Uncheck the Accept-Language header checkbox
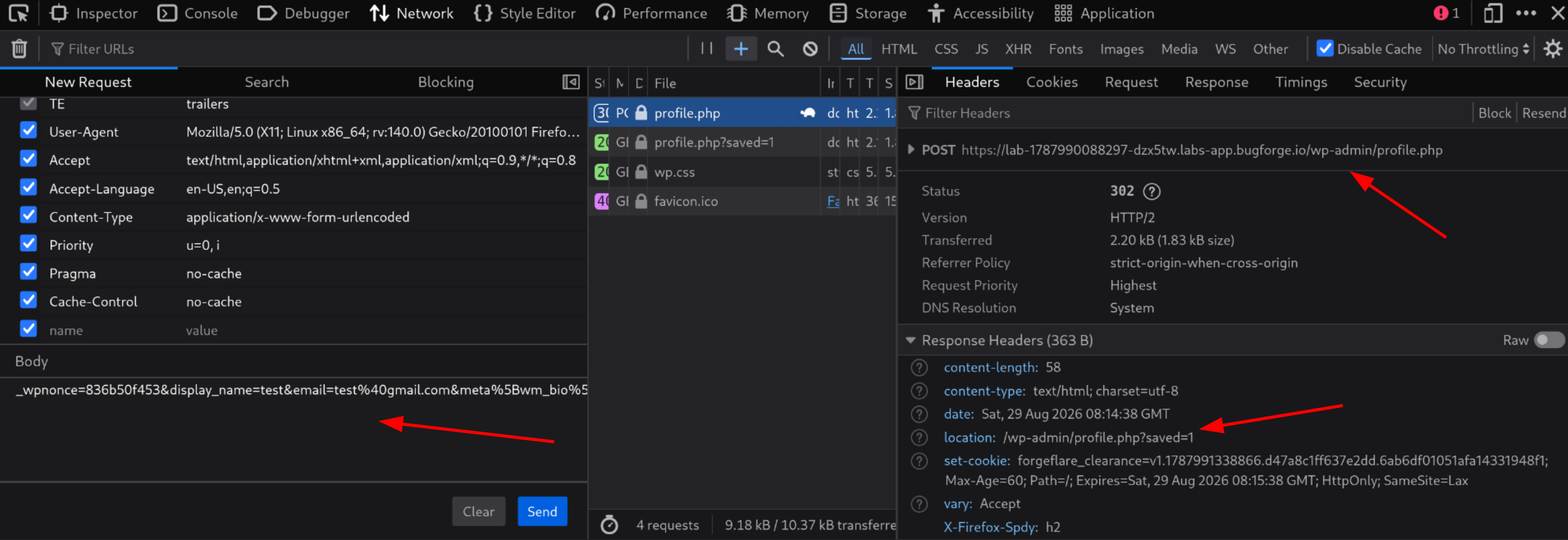 [29, 186]
